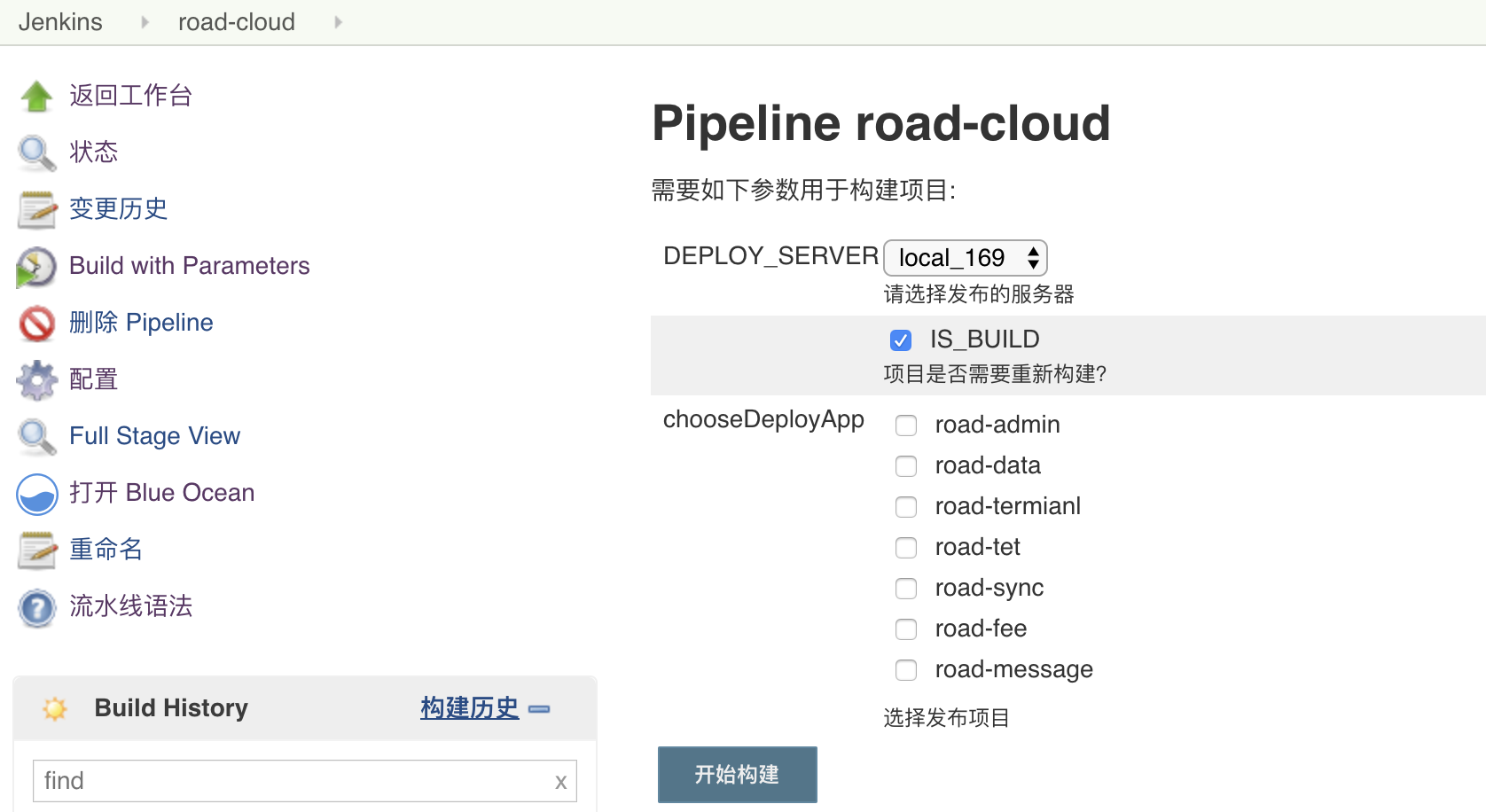Collapse Build History with the minus icon
Screen dimensions: 1486x812
coord(539,709)
